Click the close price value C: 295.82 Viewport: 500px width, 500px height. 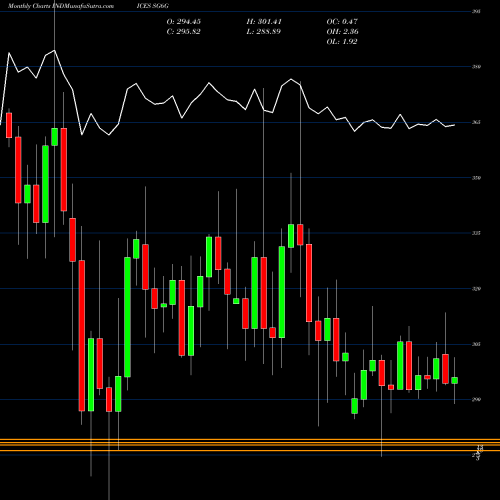point(184,32)
